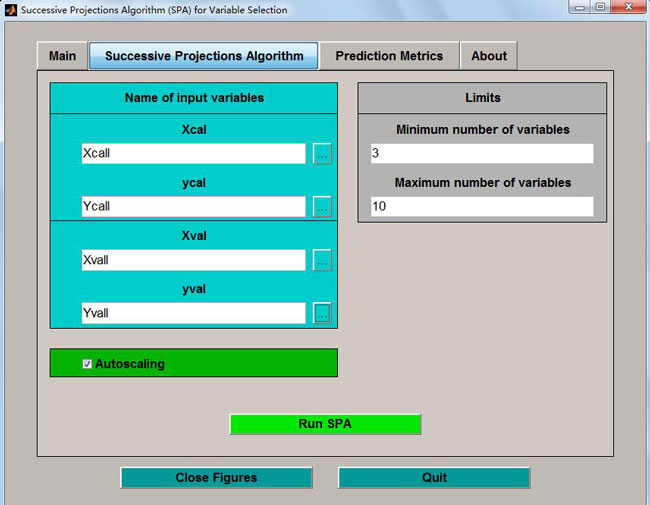Click the Maximum number of variables field

[x=480, y=207]
